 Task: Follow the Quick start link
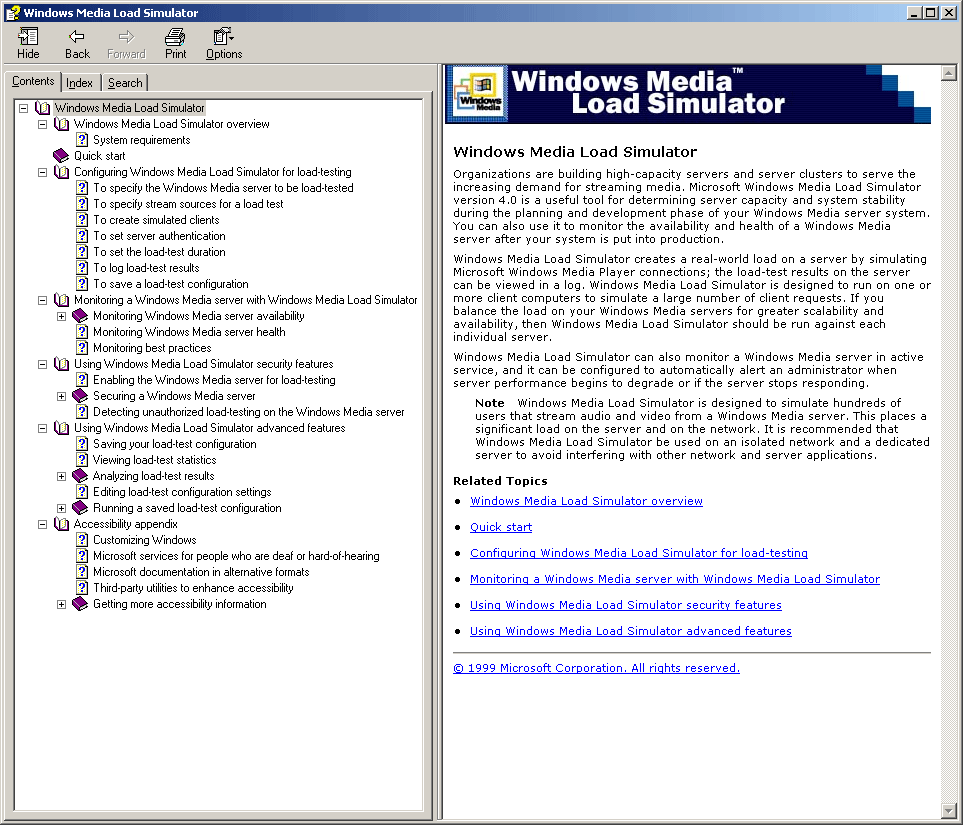(x=501, y=527)
